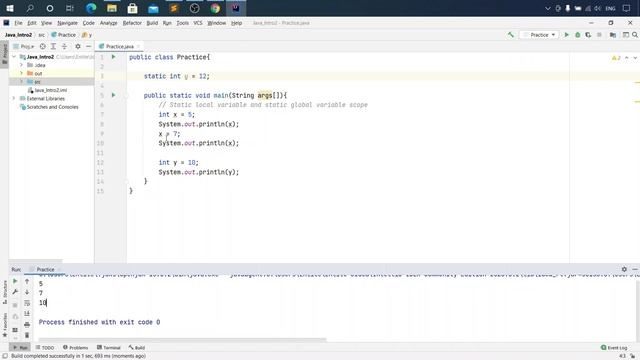Run Practice with coverage icon

588,35
